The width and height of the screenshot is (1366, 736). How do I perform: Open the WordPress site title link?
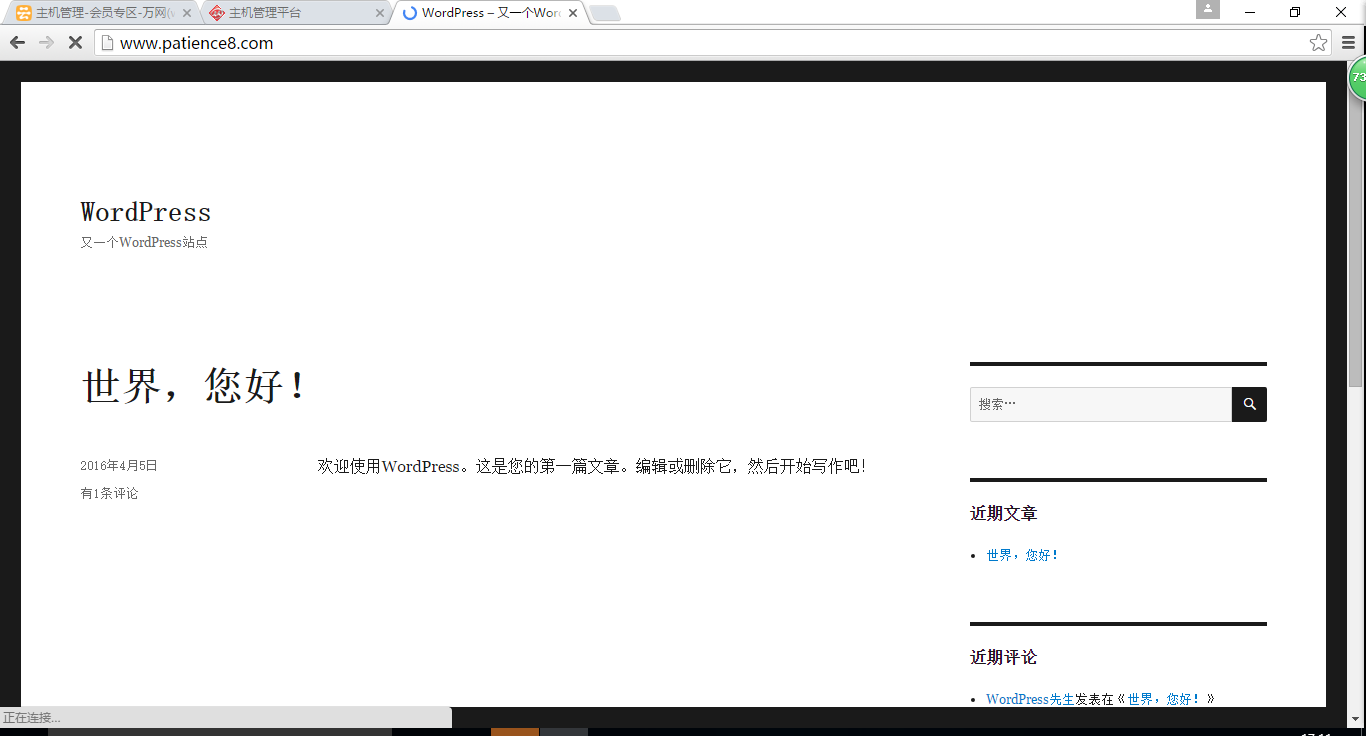146,212
